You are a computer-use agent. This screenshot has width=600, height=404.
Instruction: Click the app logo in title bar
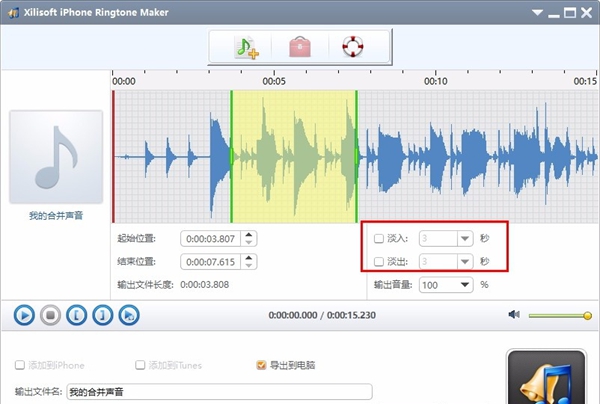click(x=13, y=13)
